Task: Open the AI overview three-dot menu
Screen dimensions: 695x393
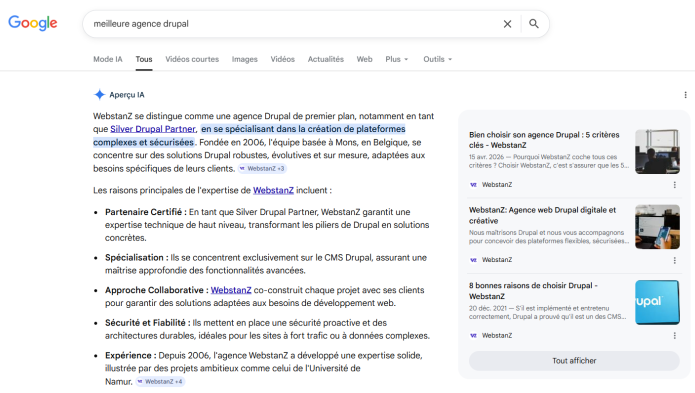Action: [685, 95]
